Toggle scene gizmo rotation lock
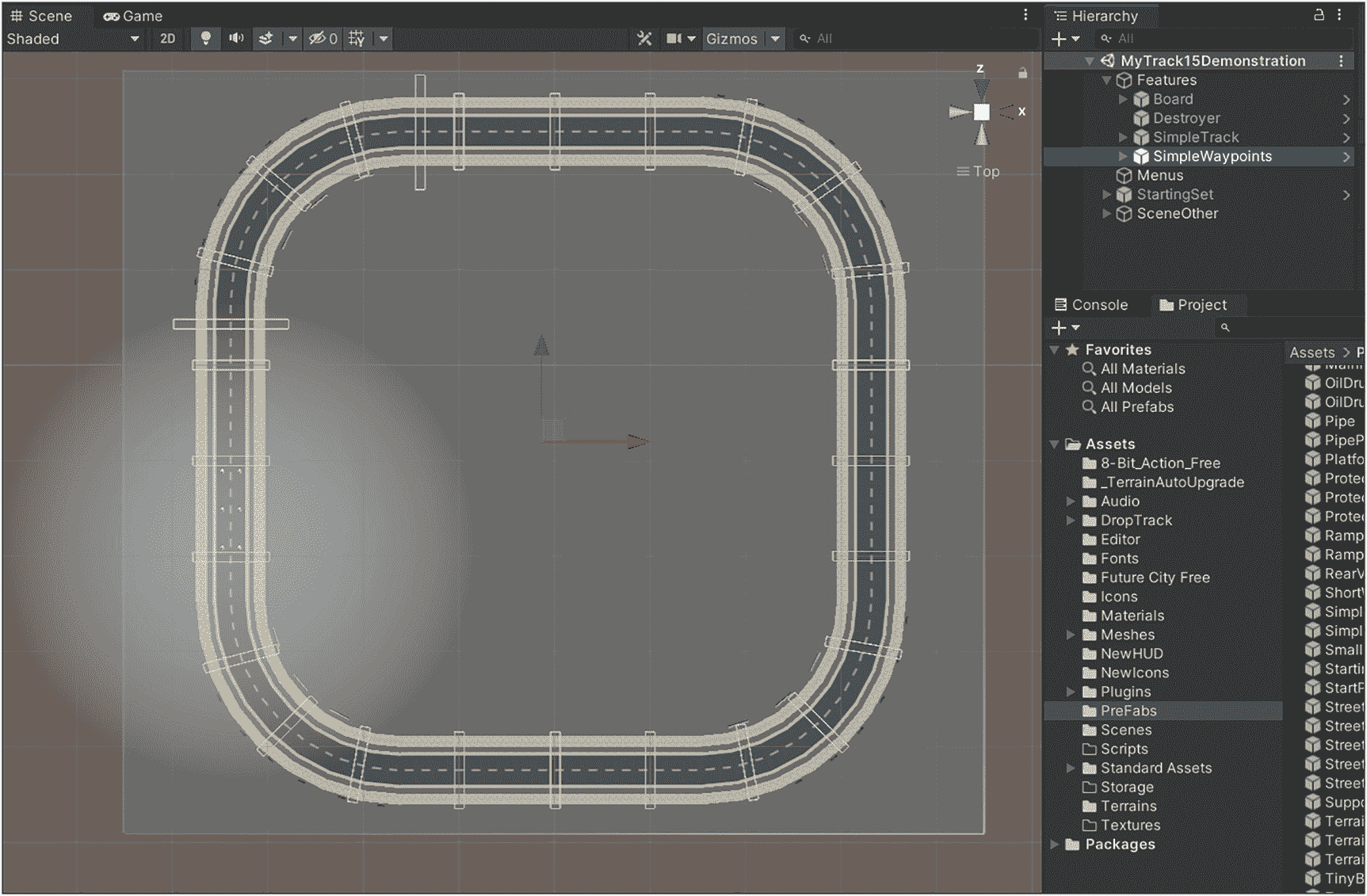 pos(1022,73)
